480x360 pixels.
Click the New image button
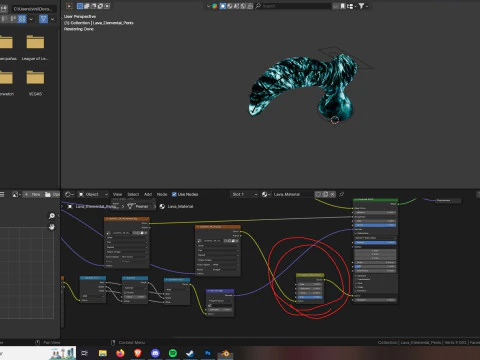(33, 194)
